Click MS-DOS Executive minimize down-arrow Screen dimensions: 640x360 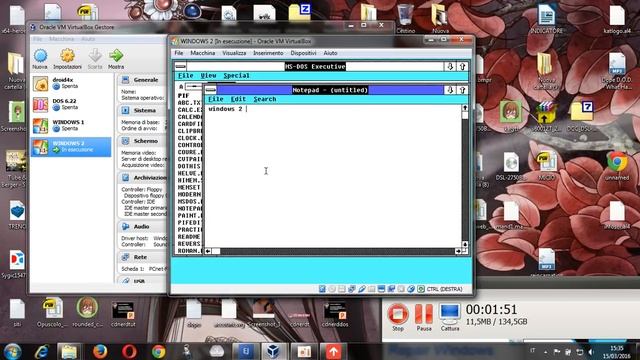tap(450, 67)
